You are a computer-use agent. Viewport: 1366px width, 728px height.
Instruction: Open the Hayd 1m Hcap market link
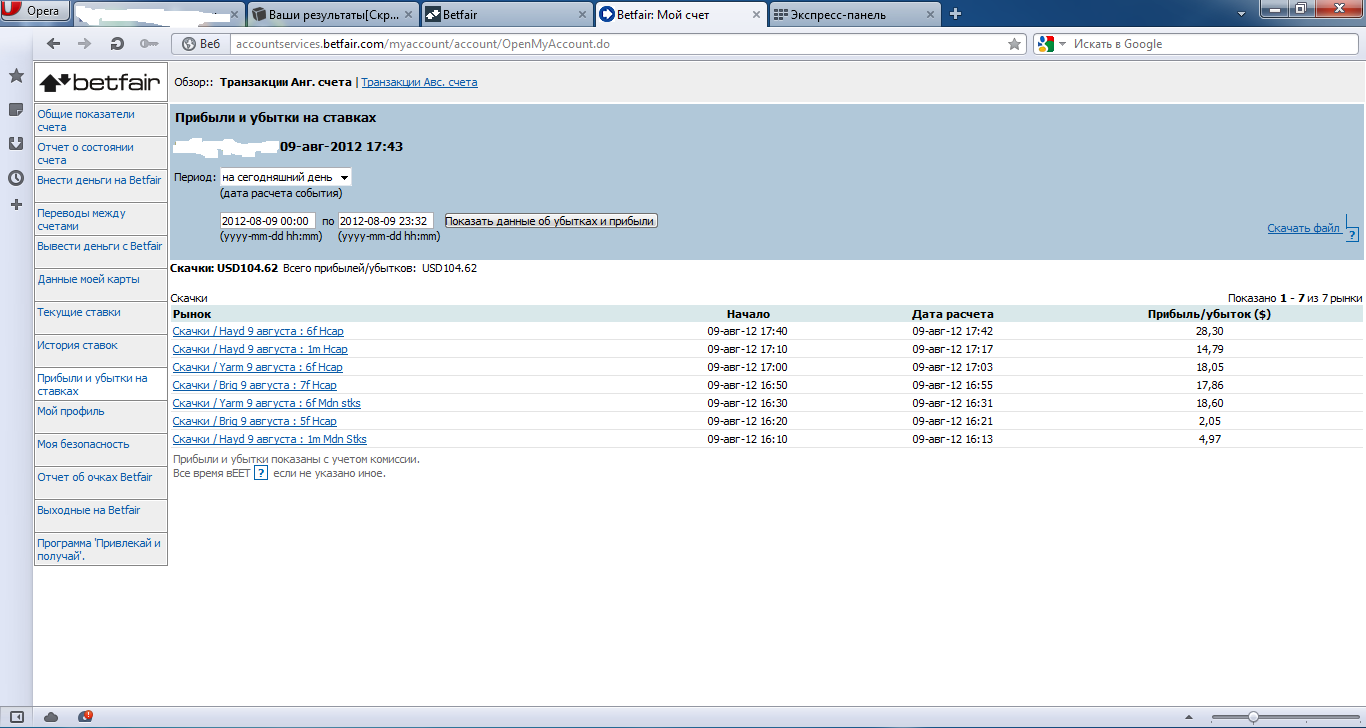[260, 349]
